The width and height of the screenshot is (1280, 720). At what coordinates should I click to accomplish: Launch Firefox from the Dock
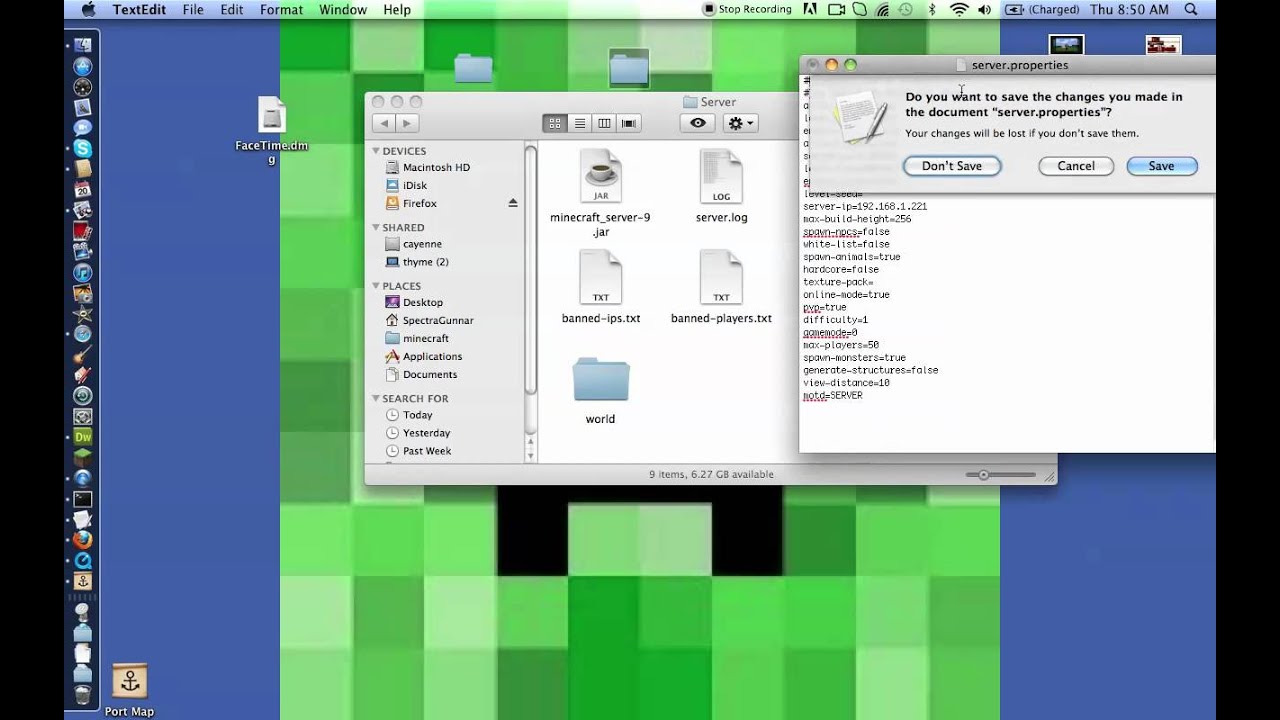pos(83,540)
